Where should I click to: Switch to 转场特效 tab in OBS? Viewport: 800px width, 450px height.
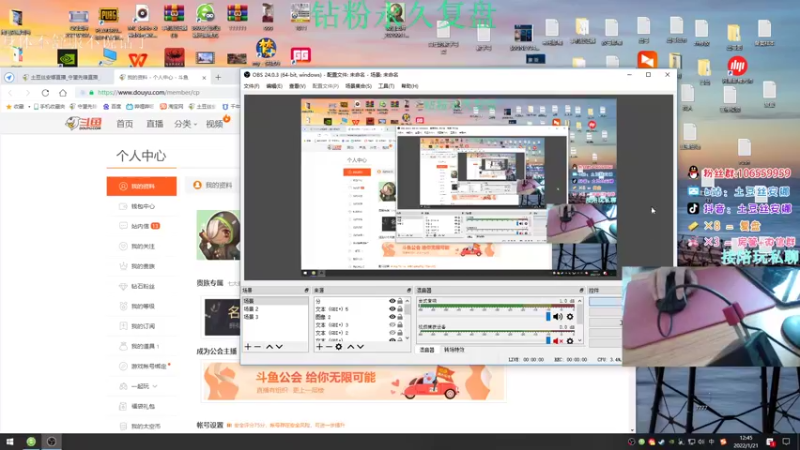[454, 350]
